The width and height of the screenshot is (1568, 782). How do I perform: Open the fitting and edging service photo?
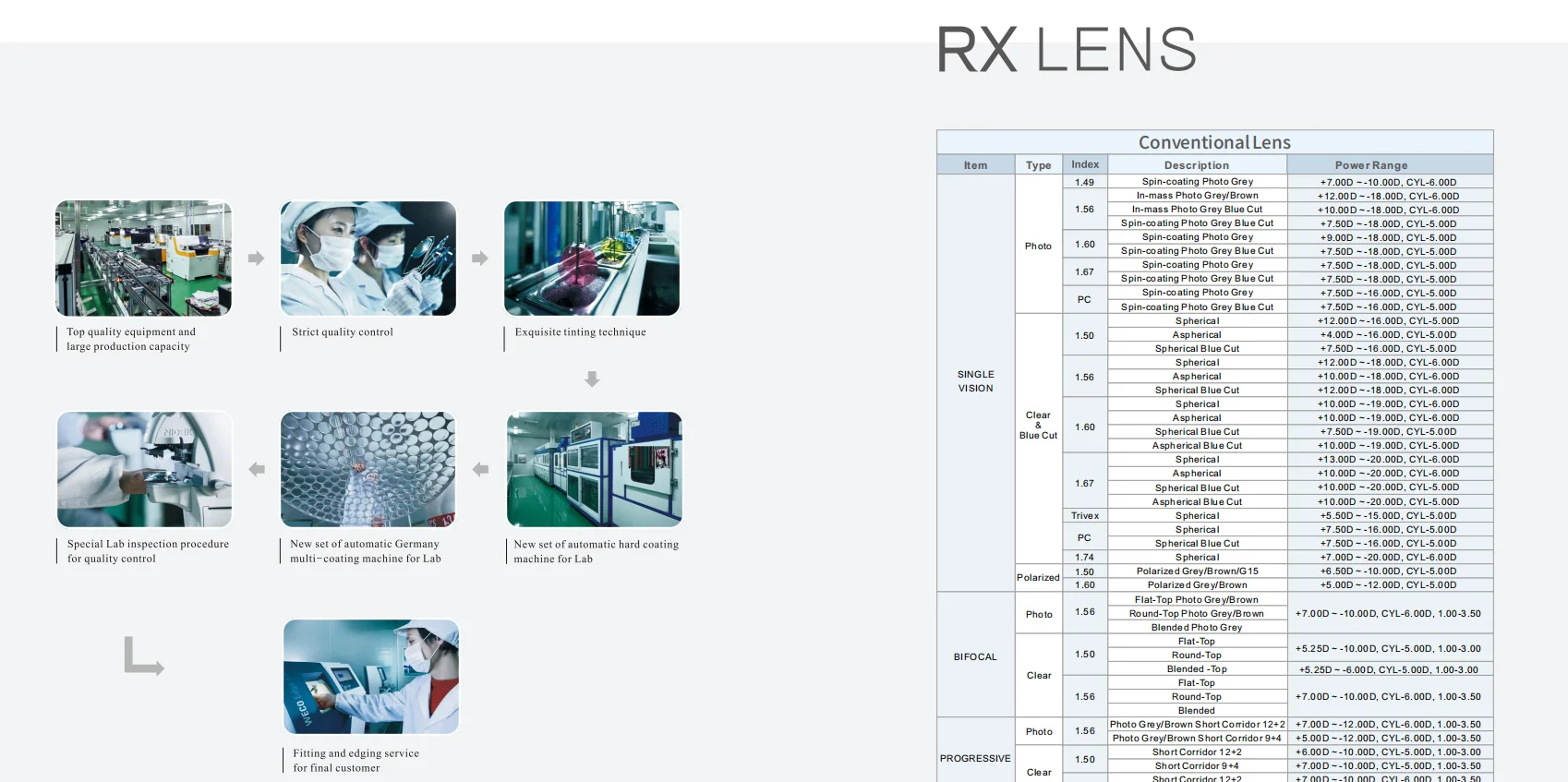point(371,677)
